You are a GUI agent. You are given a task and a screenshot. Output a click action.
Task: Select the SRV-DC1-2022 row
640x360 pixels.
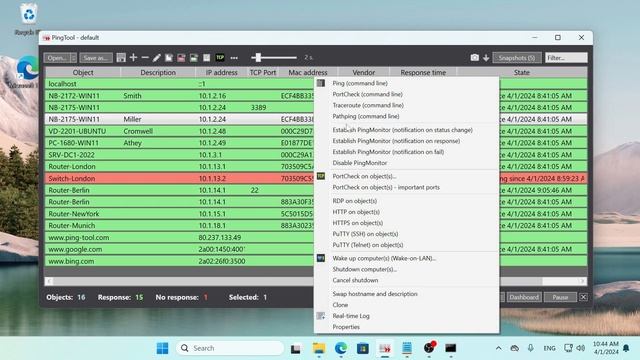coord(316,155)
